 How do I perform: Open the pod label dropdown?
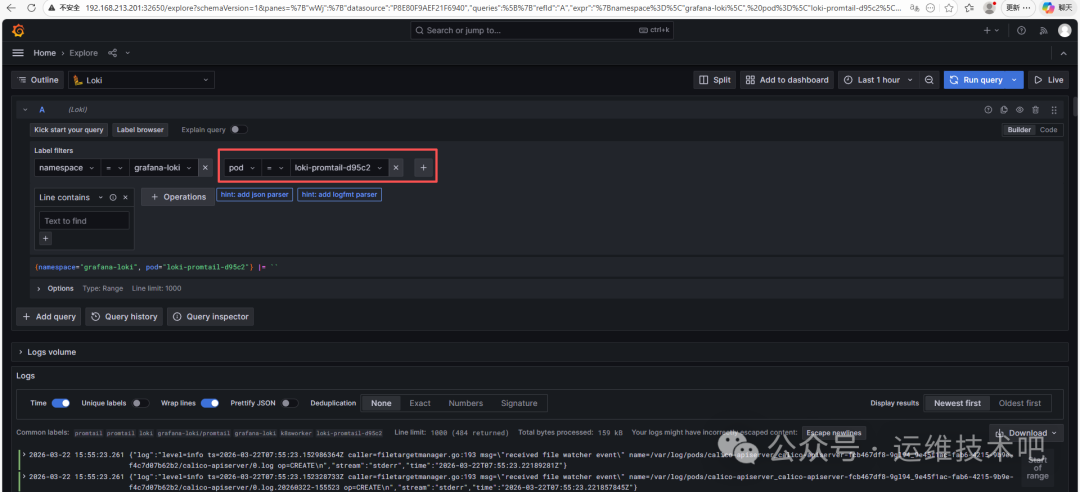pyautogui.click(x=242, y=167)
